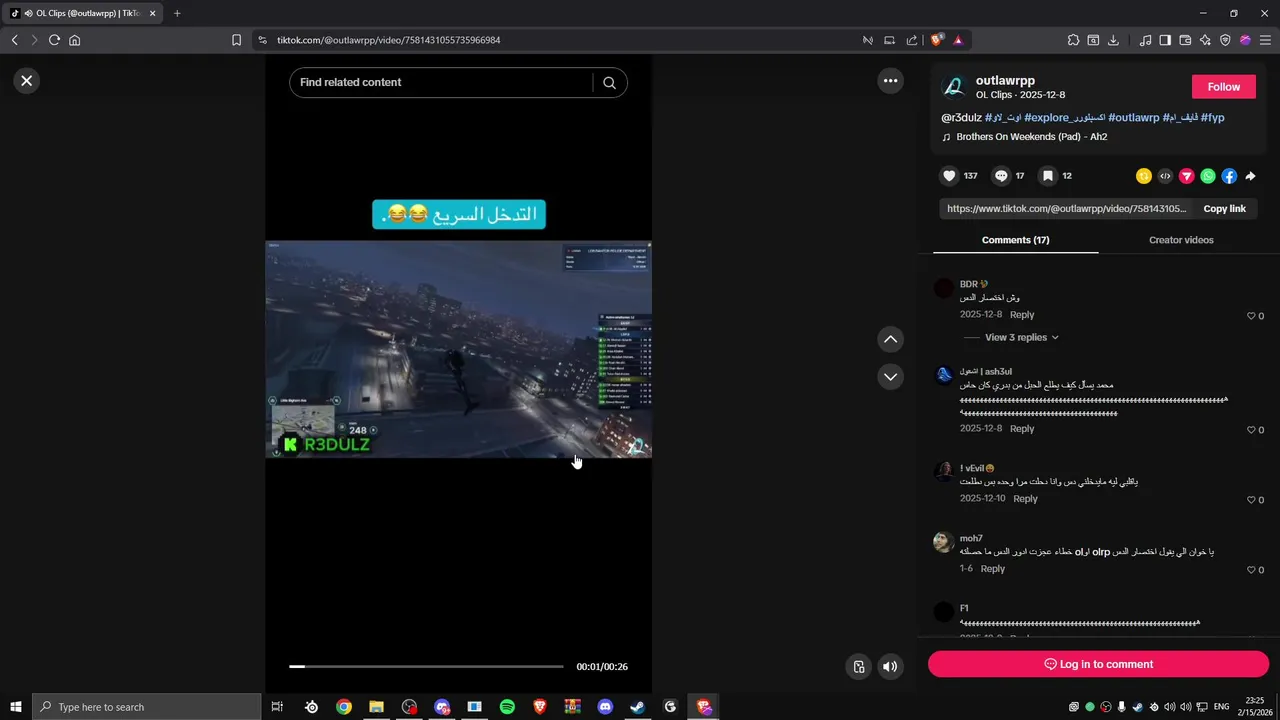Screen dimensions: 1280x720
Task: Select the Comments (17) tab
Action: tap(1015, 240)
